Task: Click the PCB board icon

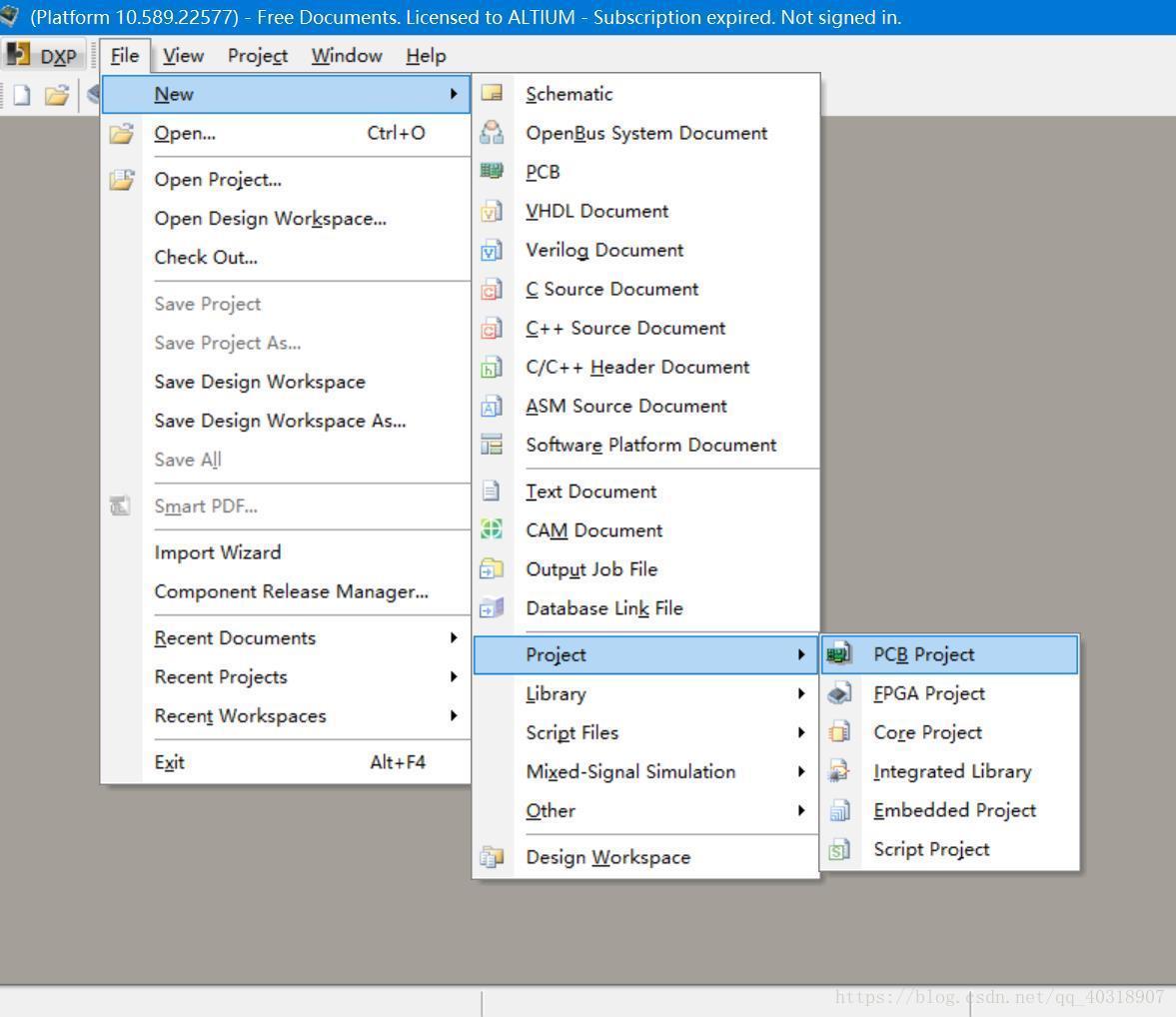Action: coord(492,171)
